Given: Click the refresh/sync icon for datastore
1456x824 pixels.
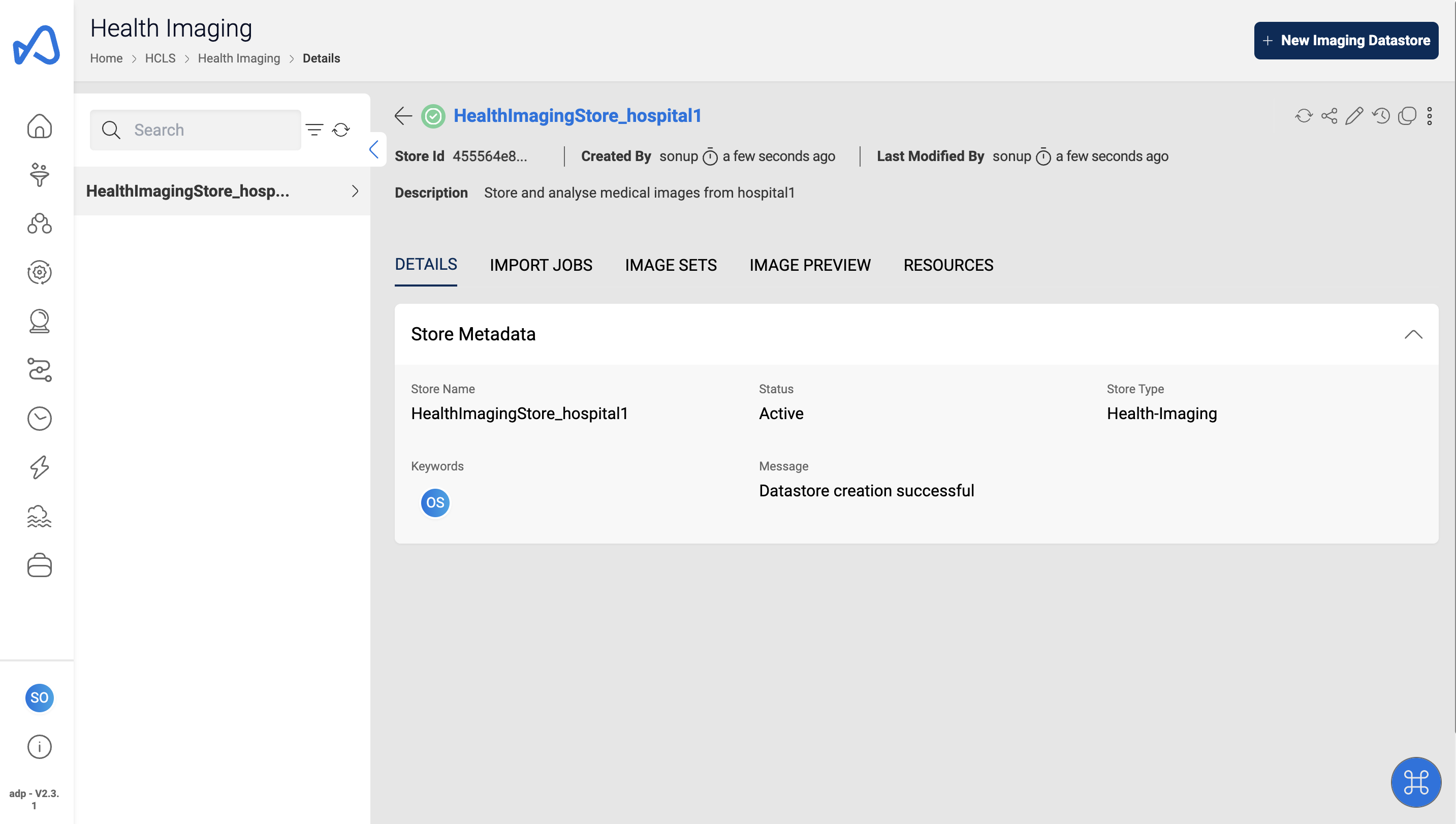Looking at the screenshot, I should 1303,115.
